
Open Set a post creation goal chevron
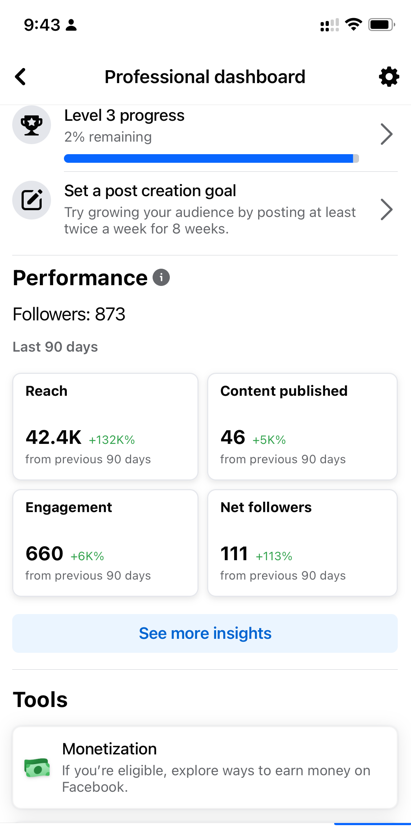[387, 210]
